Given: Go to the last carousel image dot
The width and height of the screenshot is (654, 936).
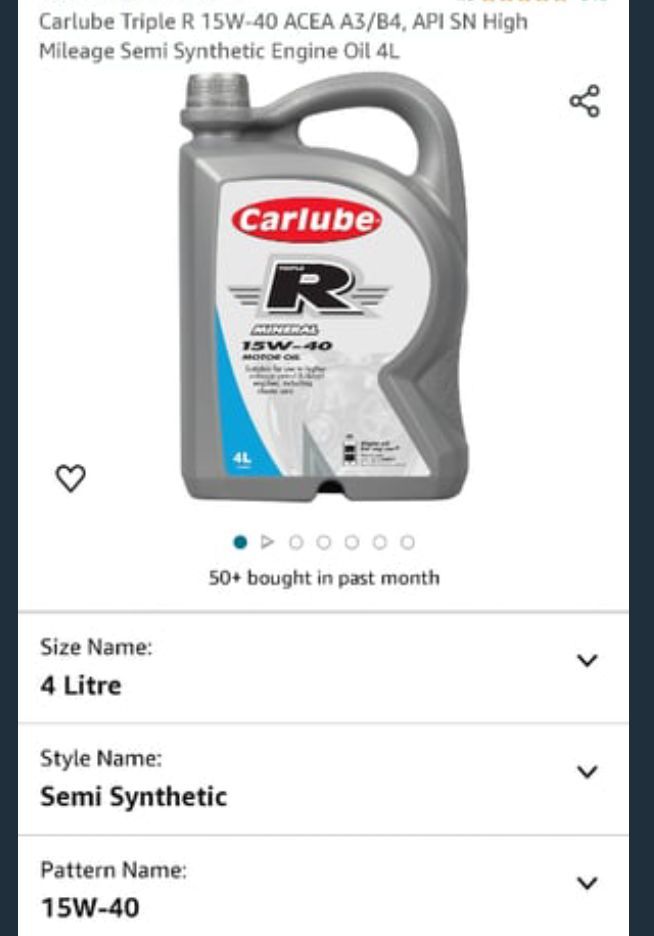Looking at the screenshot, I should [x=408, y=542].
